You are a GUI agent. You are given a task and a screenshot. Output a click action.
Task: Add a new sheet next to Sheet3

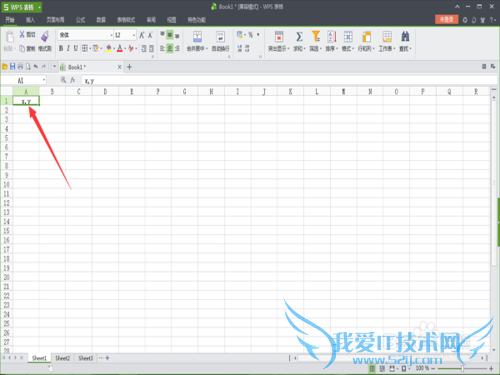point(107,358)
